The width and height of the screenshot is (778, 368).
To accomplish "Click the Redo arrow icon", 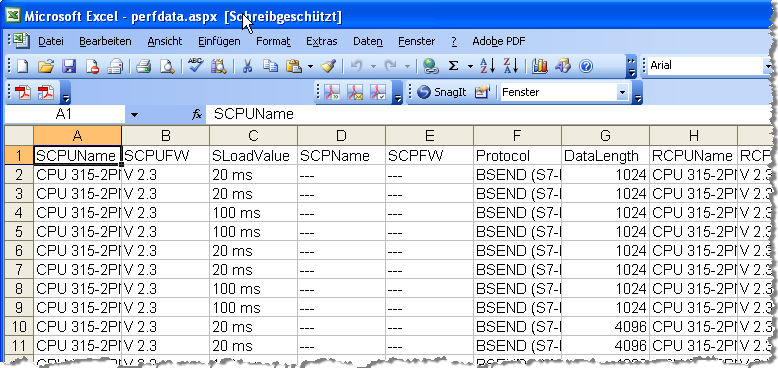I will (x=391, y=66).
